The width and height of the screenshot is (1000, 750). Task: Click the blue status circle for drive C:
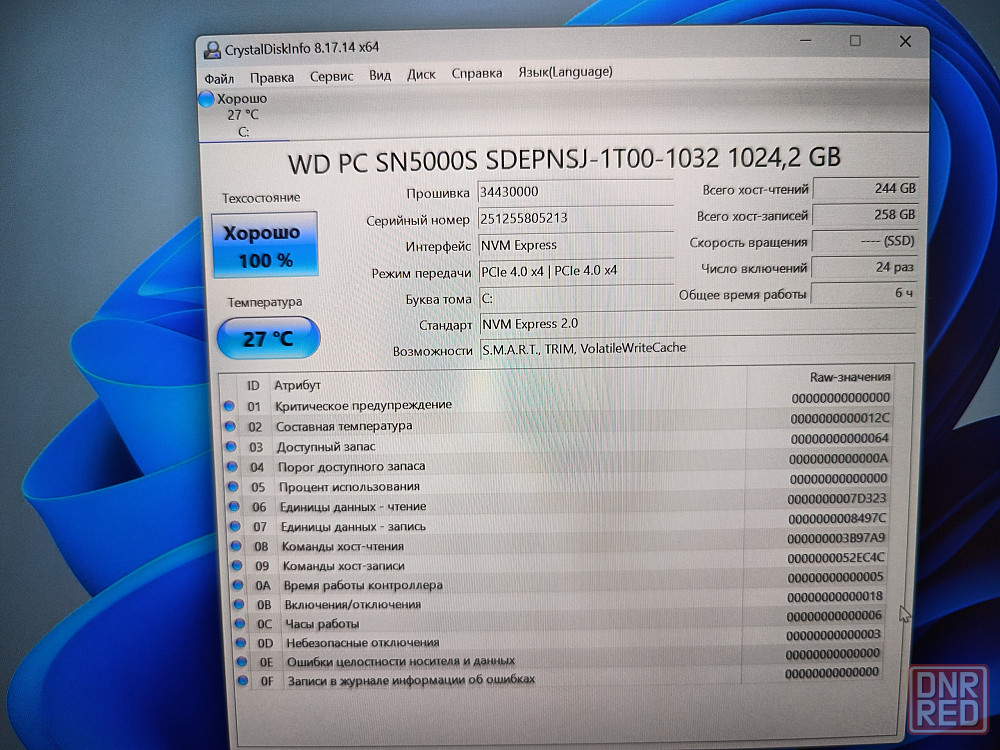click(206, 99)
